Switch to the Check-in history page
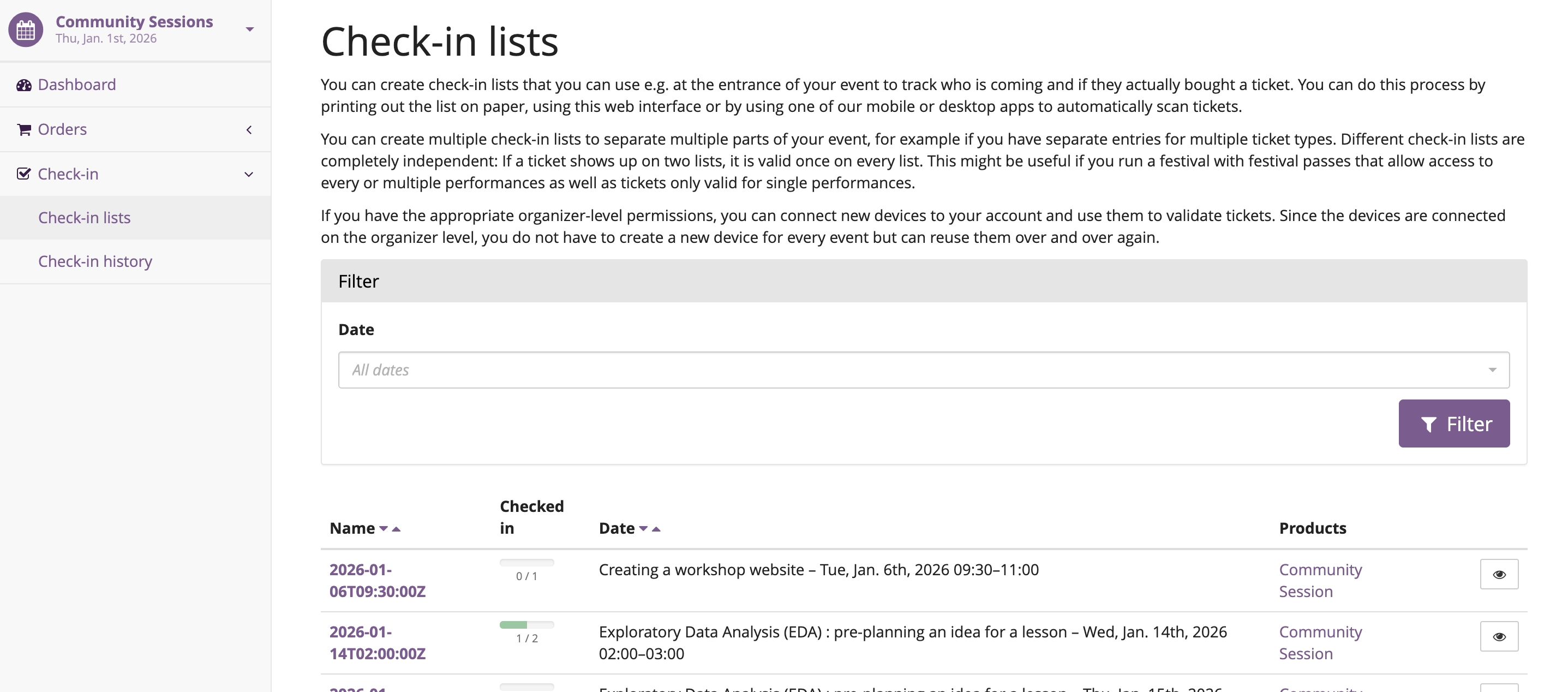The image size is (1568, 692). pyautogui.click(x=95, y=262)
